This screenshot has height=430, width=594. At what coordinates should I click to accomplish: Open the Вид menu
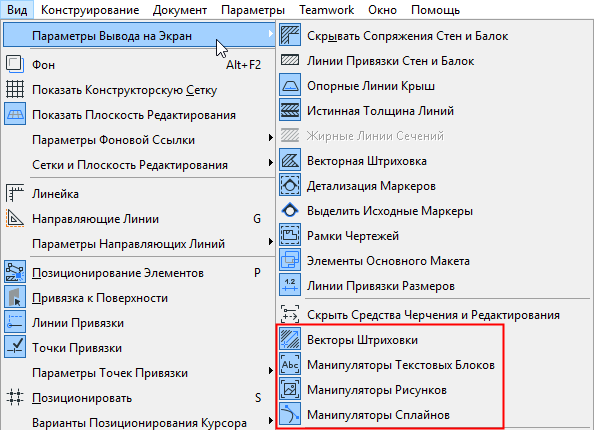click(x=17, y=9)
